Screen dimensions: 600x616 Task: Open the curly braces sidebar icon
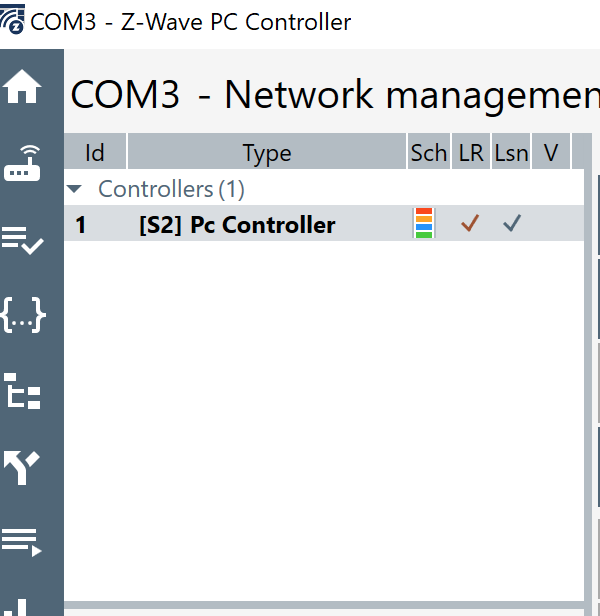[x=23, y=315]
